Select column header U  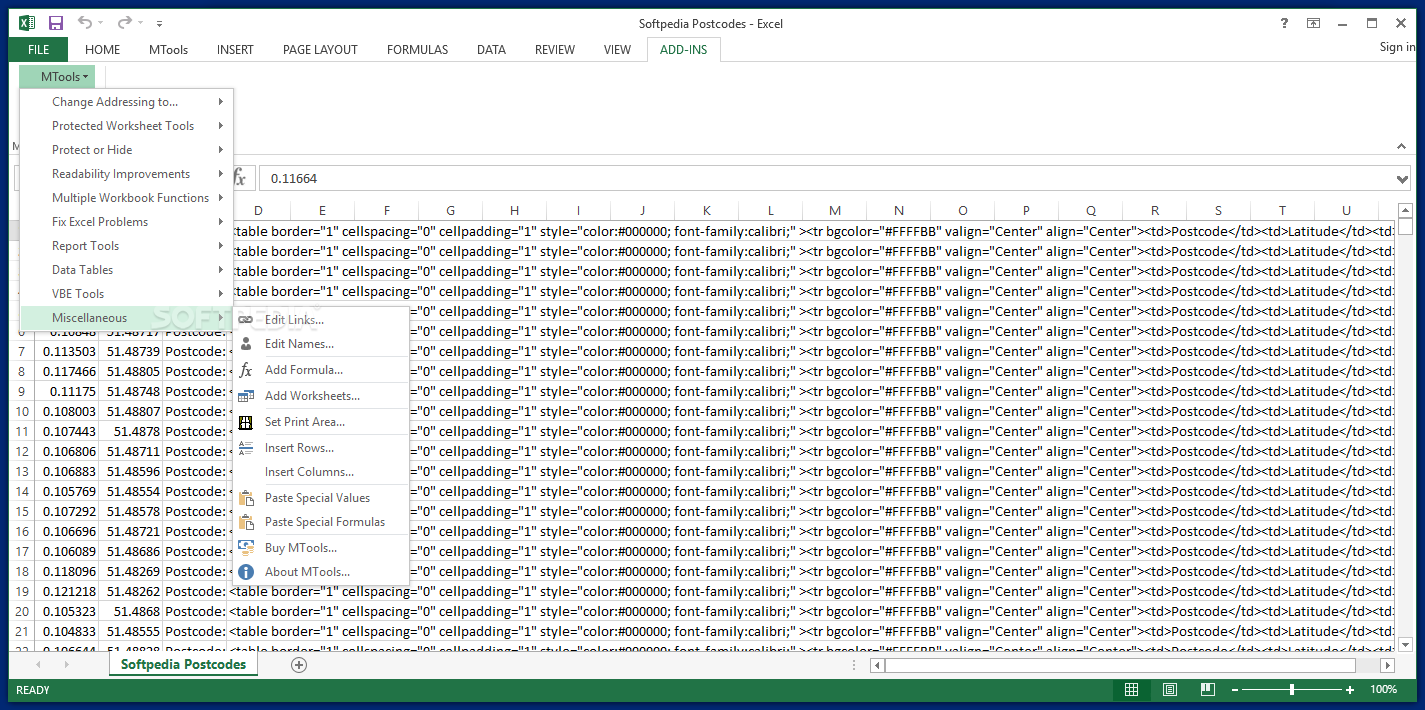click(x=1347, y=211)
